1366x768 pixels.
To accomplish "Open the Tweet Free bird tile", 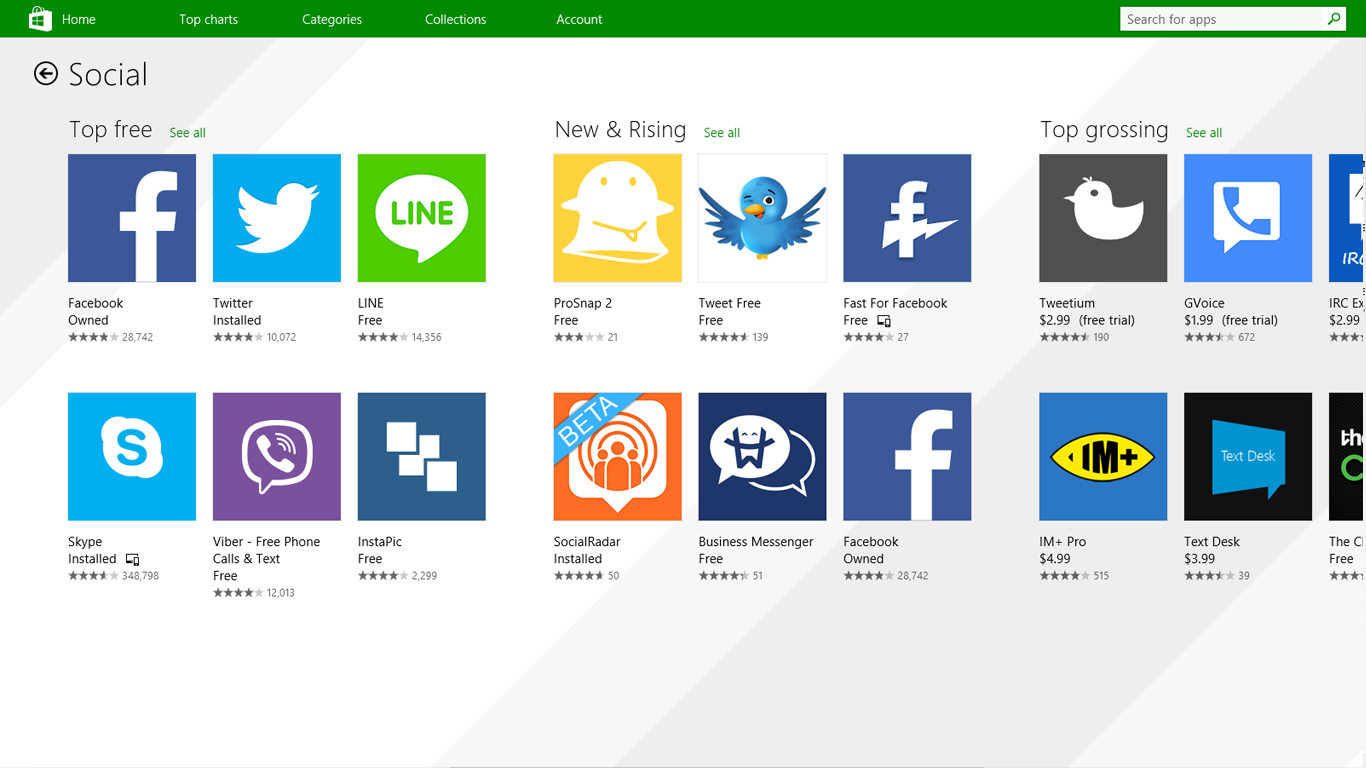I will (x=763, y=218).
